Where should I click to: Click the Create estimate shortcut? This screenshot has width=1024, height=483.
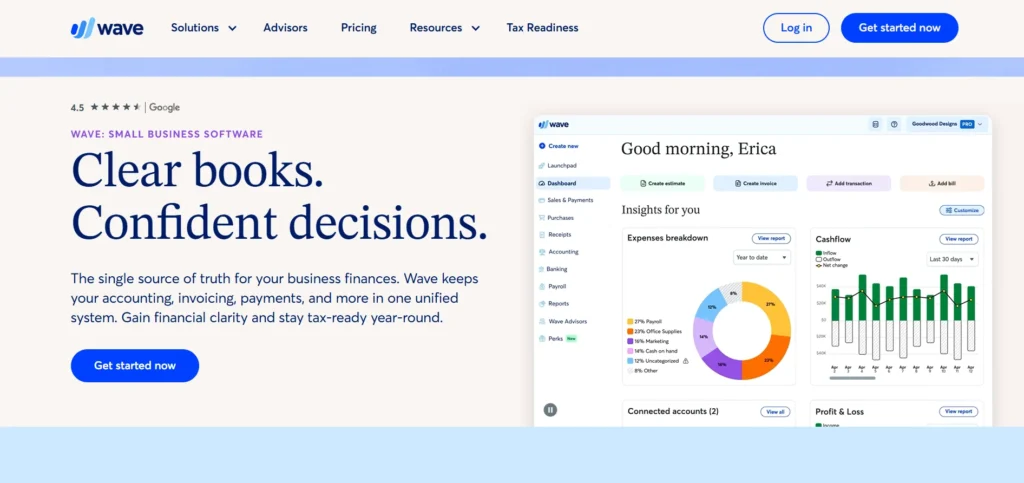662,183
